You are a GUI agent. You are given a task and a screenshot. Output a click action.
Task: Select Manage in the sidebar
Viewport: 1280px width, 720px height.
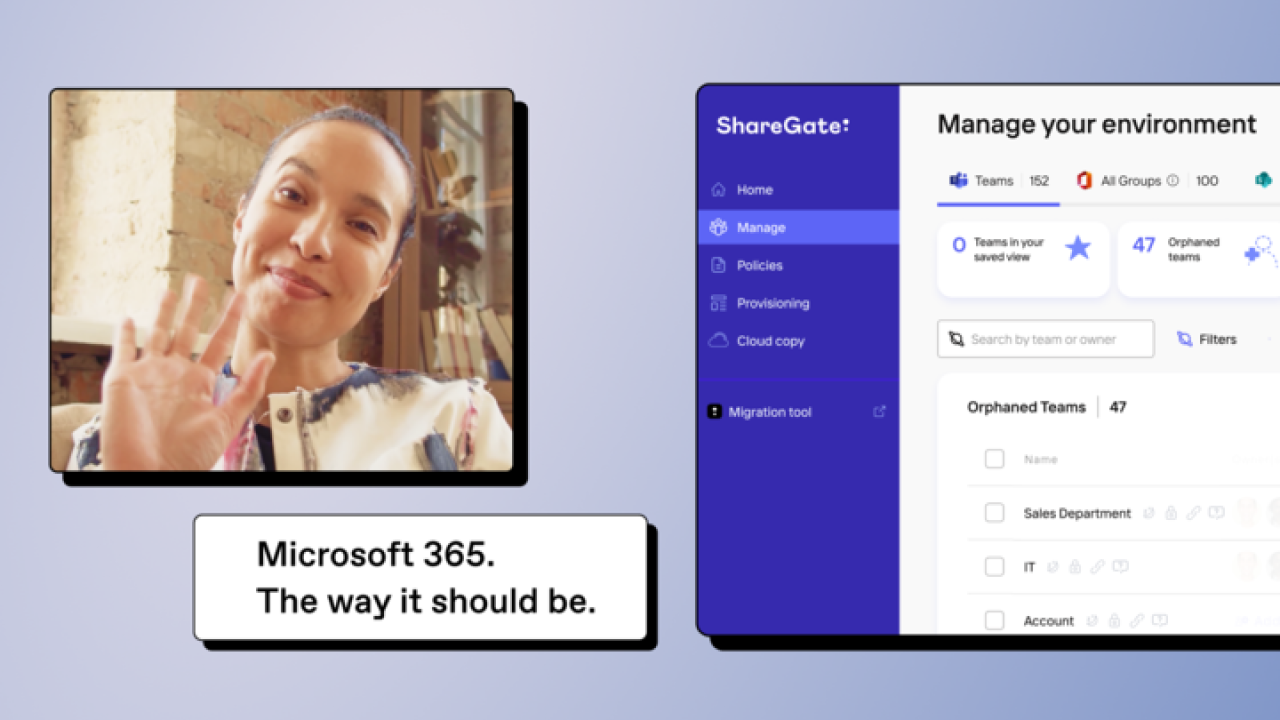[x=798, y=227]
